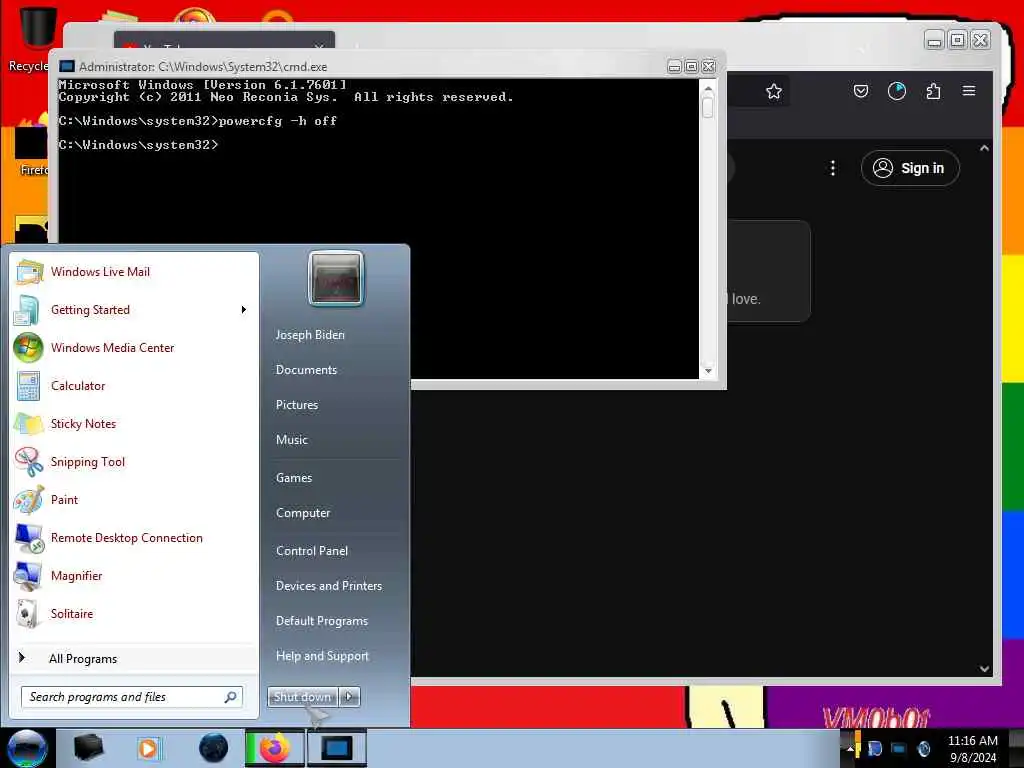The width and height of the screenshot is (1024, 768).
Task: Open the three-dot settings menu on page
Action: (x=833, y=168)
